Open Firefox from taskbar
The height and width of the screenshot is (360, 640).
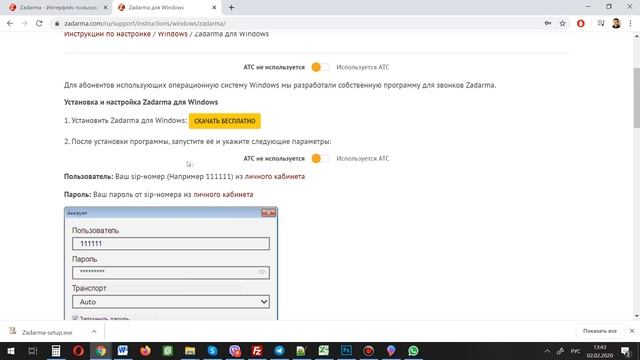tap(145, 351)
